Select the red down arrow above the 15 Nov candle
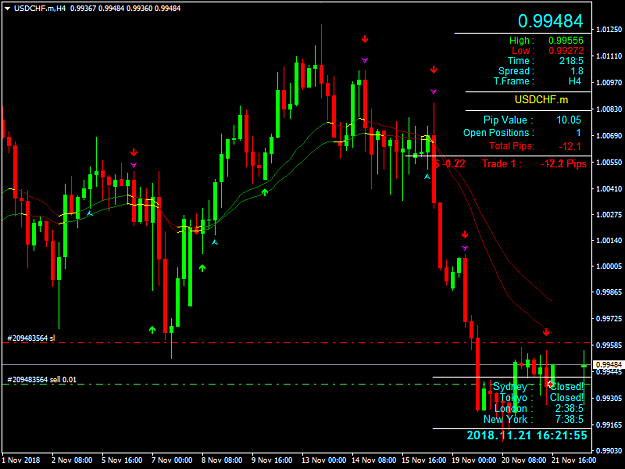Viewport: 625px width, 469px height. (434, 70)
